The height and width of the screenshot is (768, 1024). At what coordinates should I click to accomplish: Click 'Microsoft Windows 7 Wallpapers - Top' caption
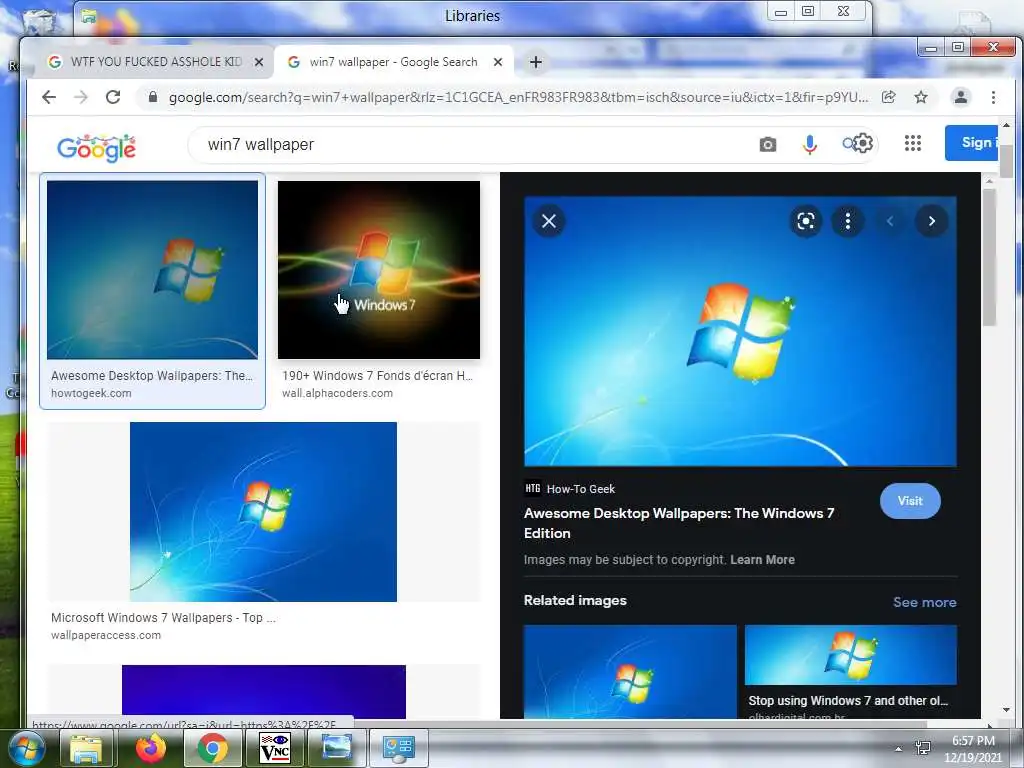(x=163, y=617)
